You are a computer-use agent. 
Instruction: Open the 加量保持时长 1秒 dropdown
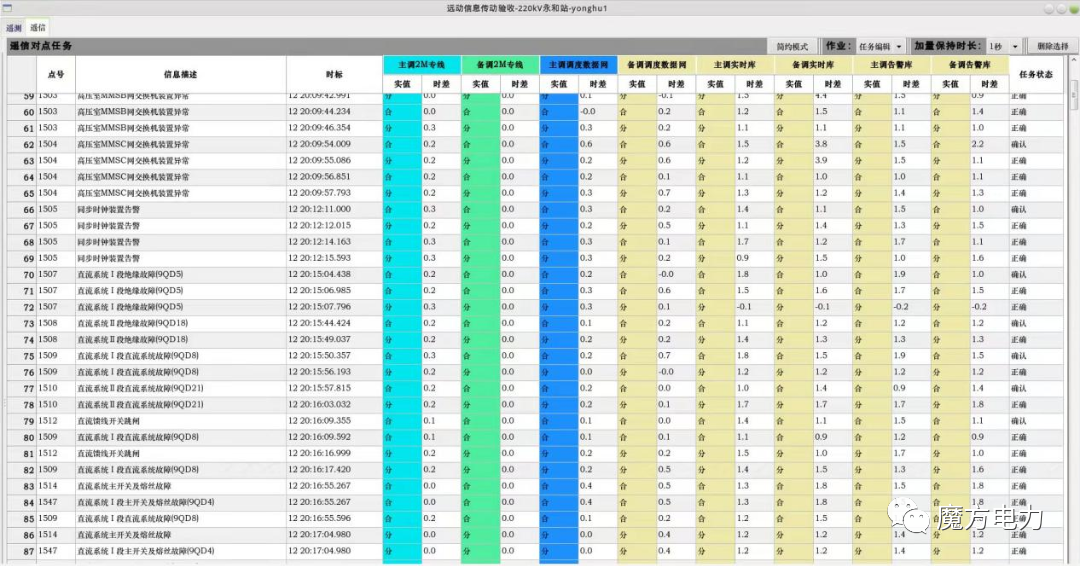1004,46
